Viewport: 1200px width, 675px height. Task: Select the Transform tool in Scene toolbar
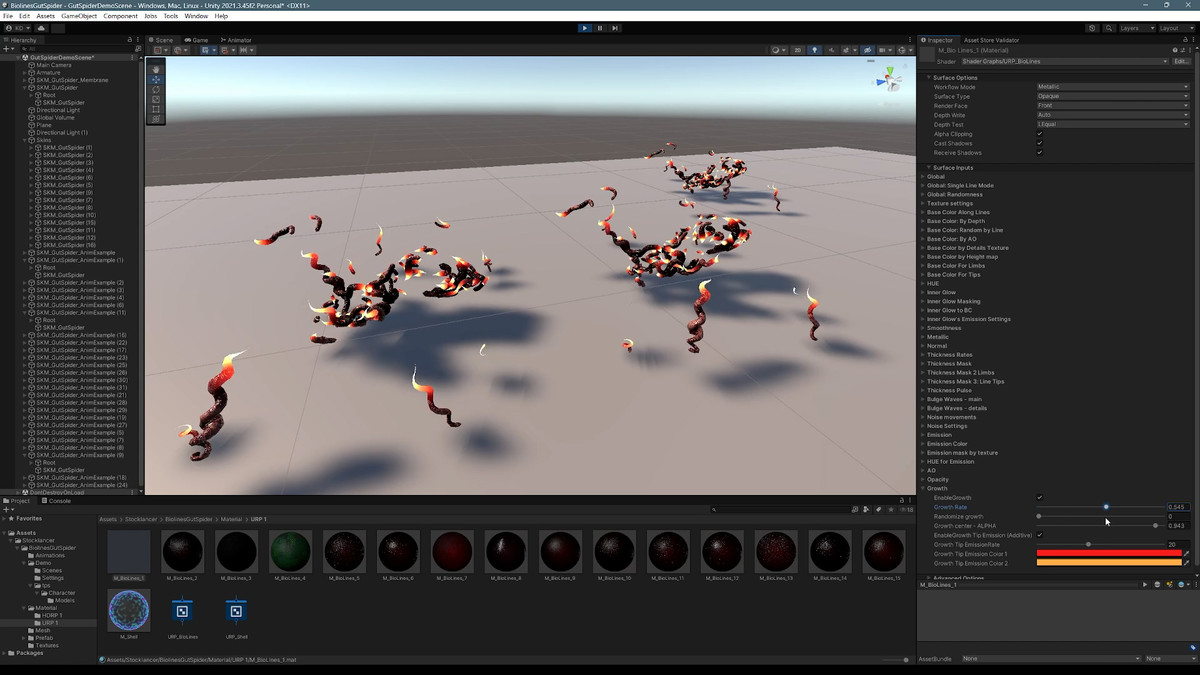point(156,119)
